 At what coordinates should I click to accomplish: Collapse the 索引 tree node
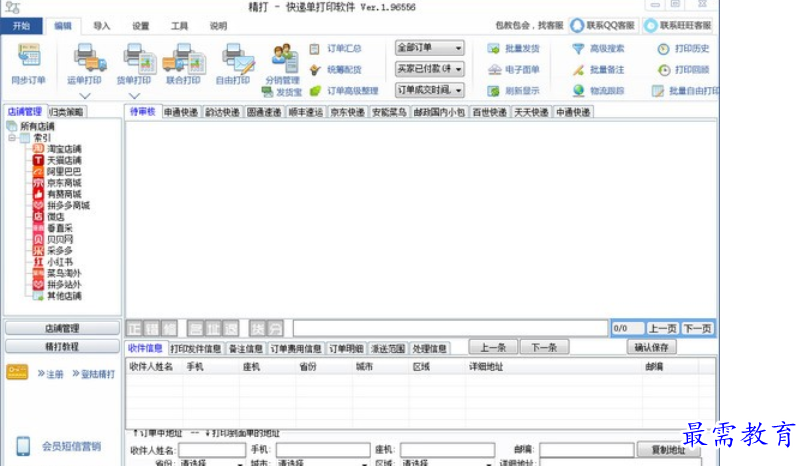12,138
